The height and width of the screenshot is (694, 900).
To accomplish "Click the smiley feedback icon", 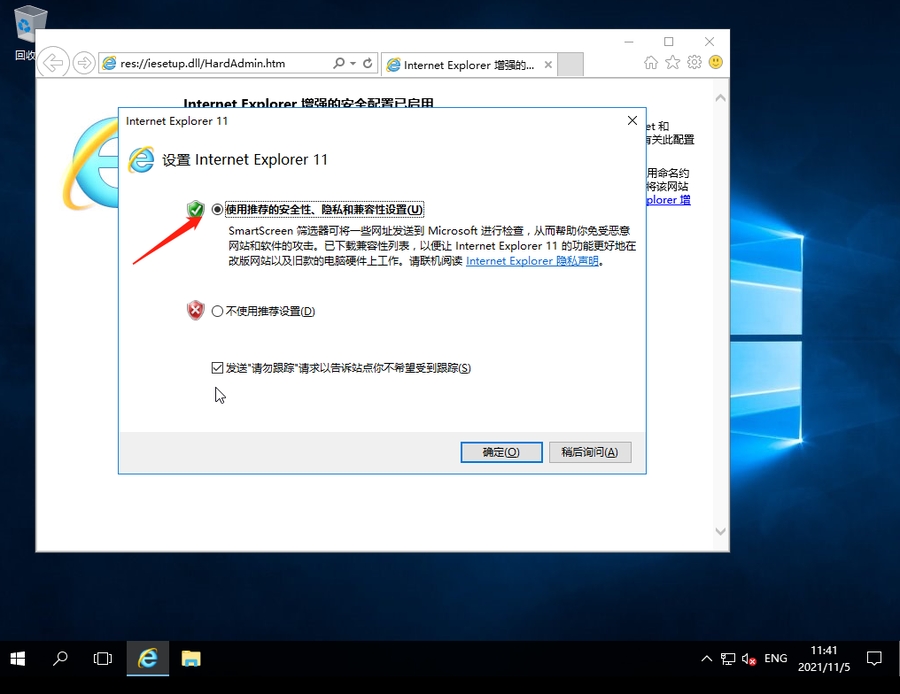I will 715,62.
